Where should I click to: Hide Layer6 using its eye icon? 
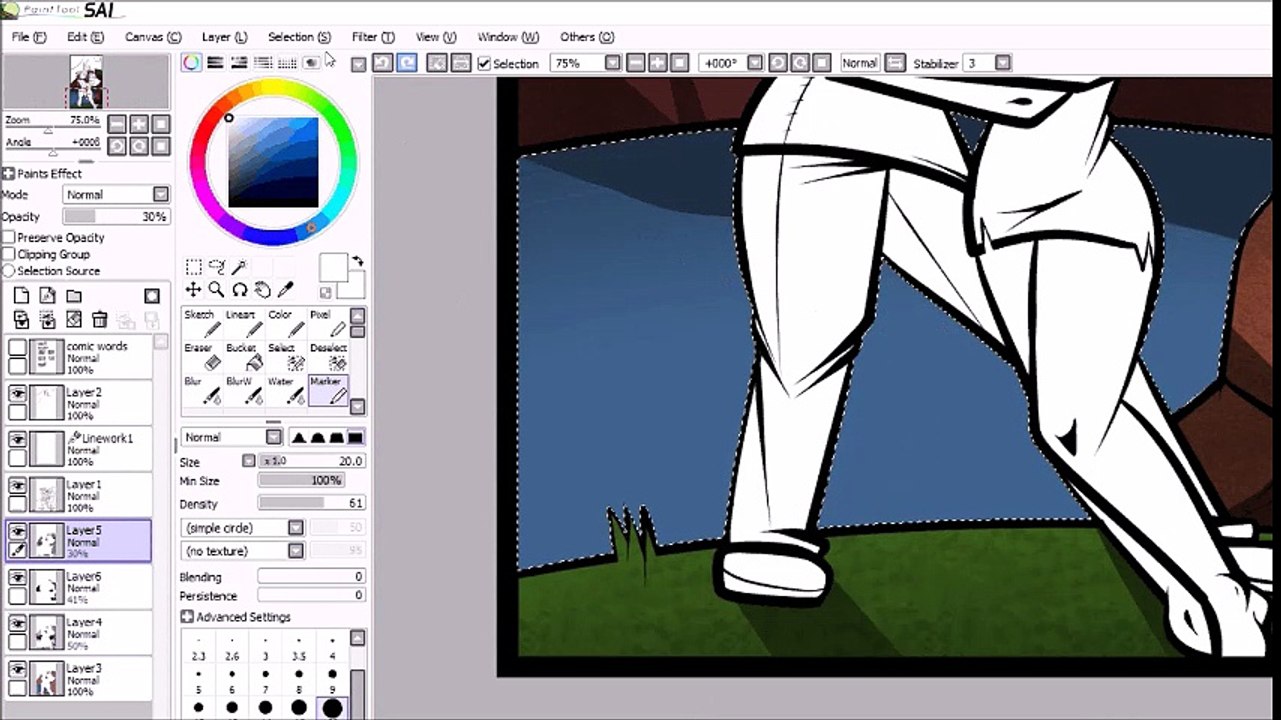tap(17, 577)
